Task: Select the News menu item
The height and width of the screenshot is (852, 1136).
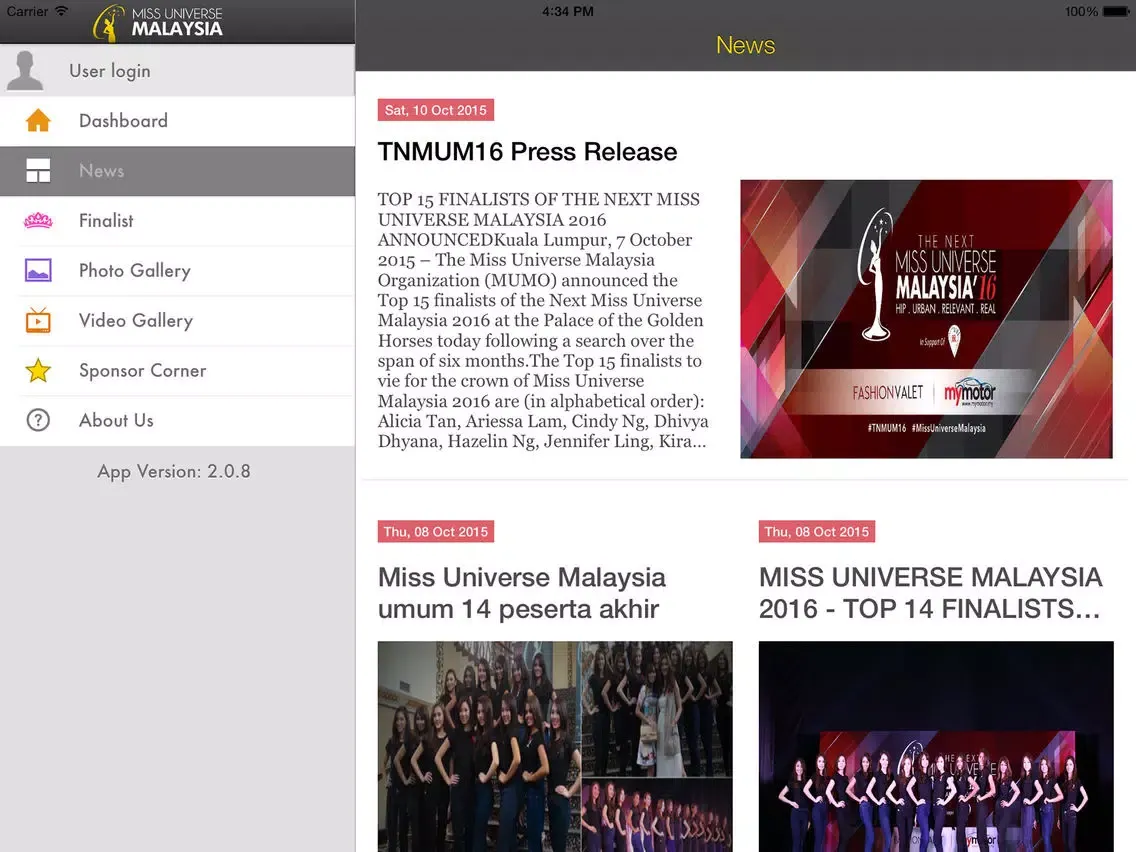Action: pos(178,171)
